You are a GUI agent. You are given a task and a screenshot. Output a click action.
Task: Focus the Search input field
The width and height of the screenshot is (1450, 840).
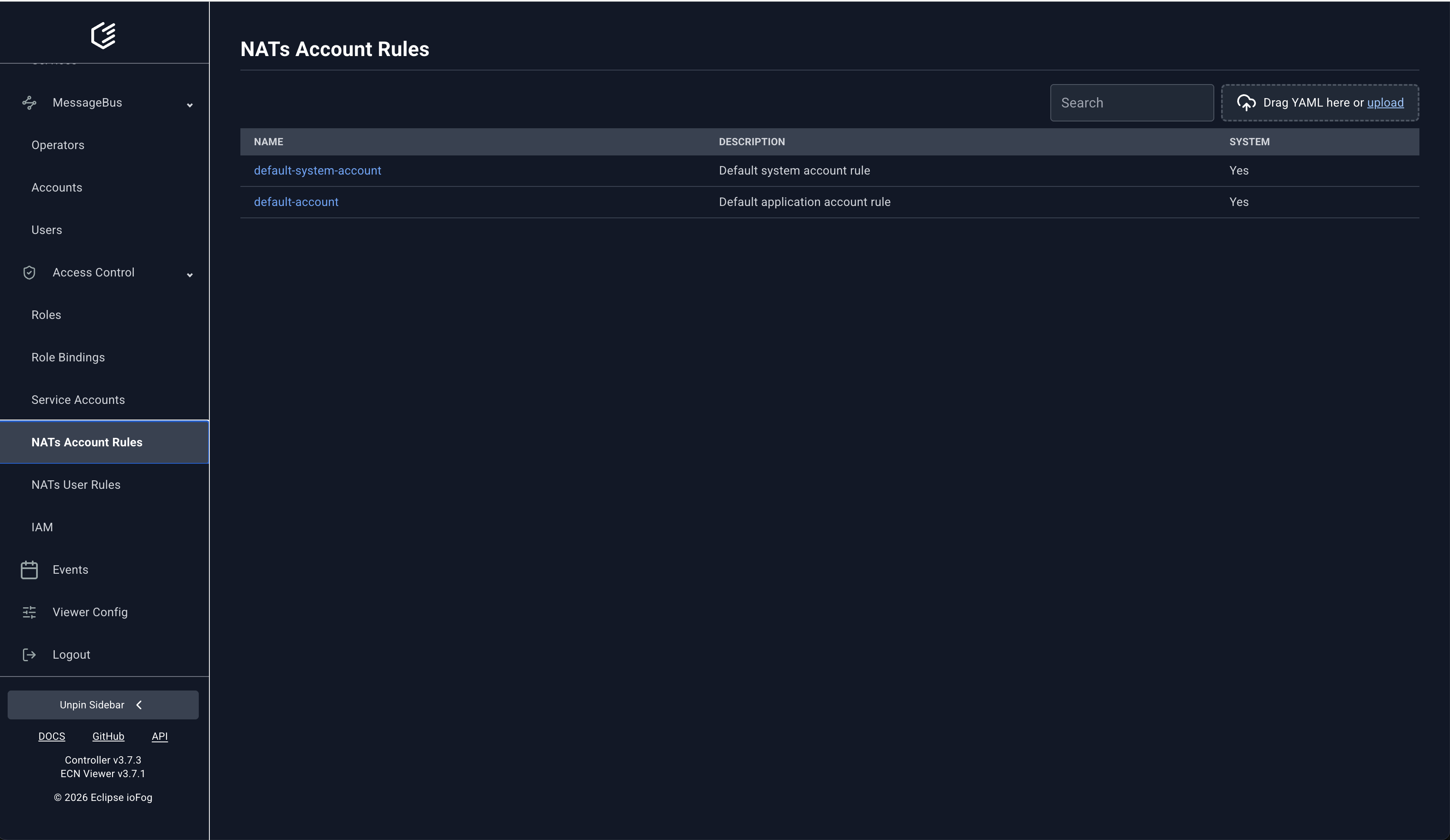1131,103
